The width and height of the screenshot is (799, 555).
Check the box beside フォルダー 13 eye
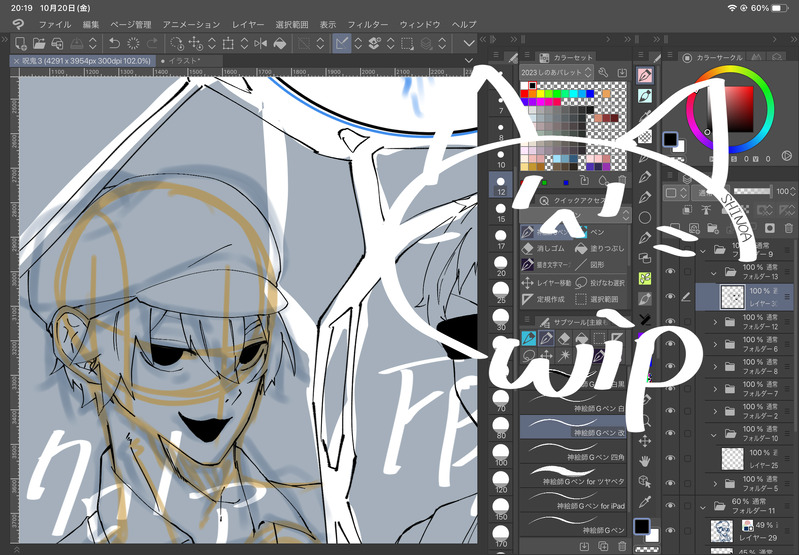[x=687, y=272]
